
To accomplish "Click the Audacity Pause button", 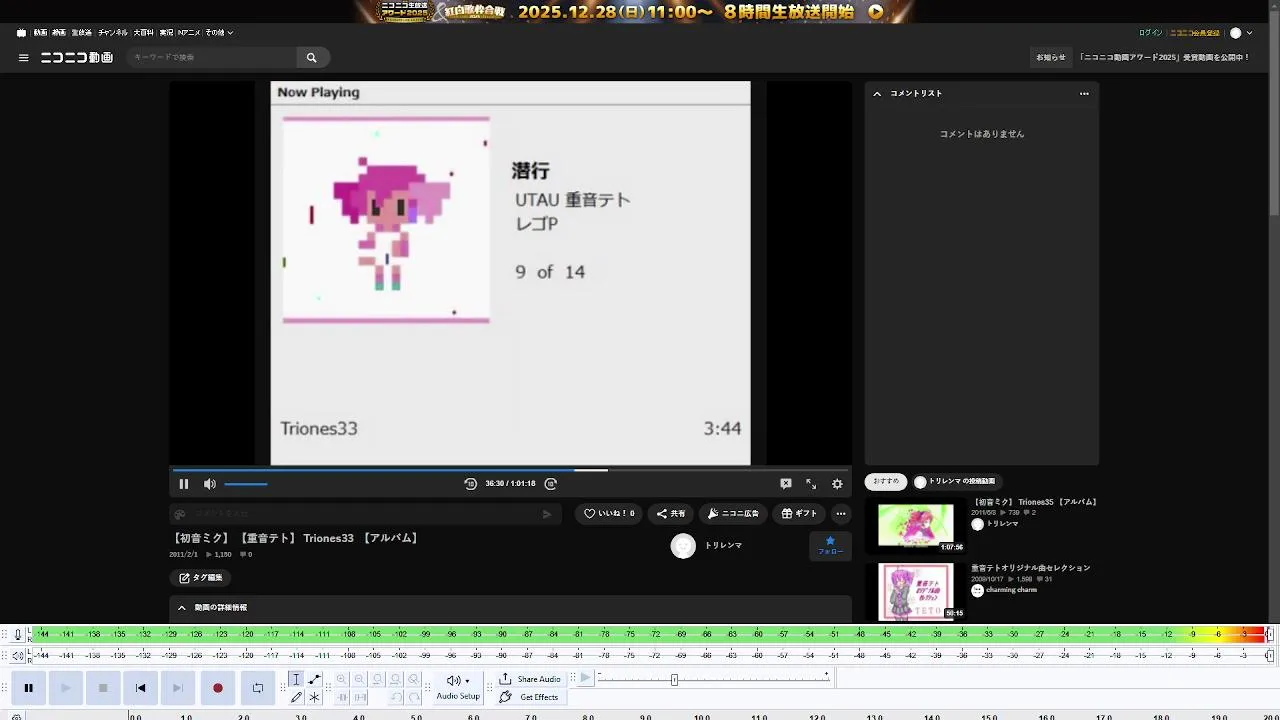I will point(29,688).
